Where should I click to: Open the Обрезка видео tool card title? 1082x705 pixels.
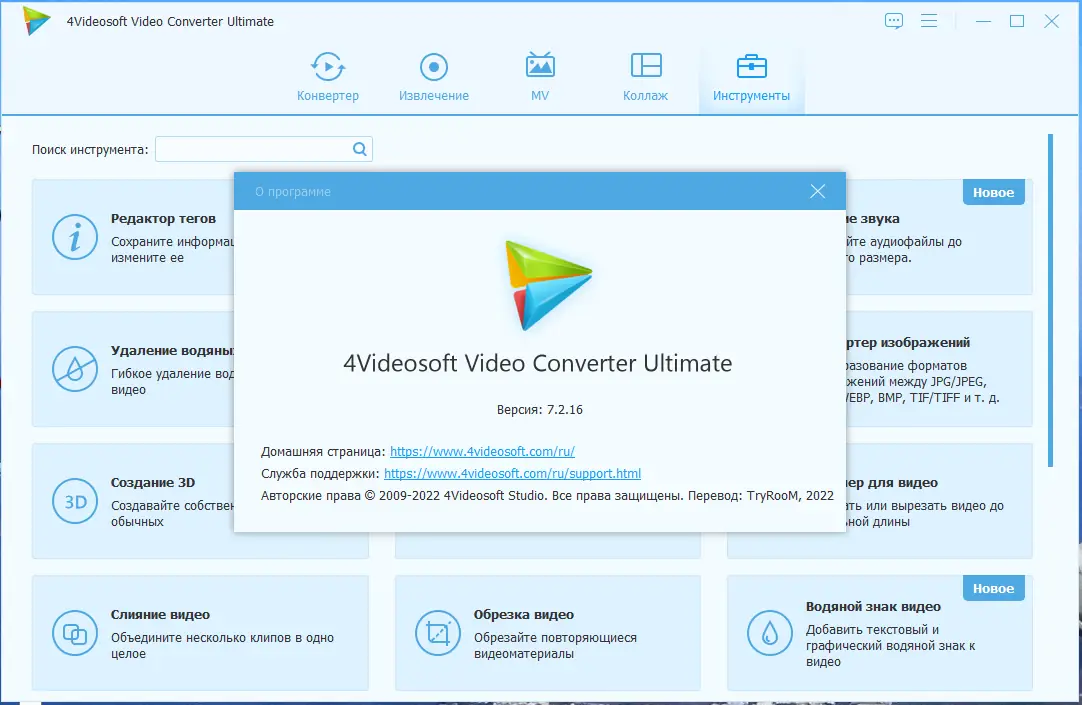[x=524, y=615]
